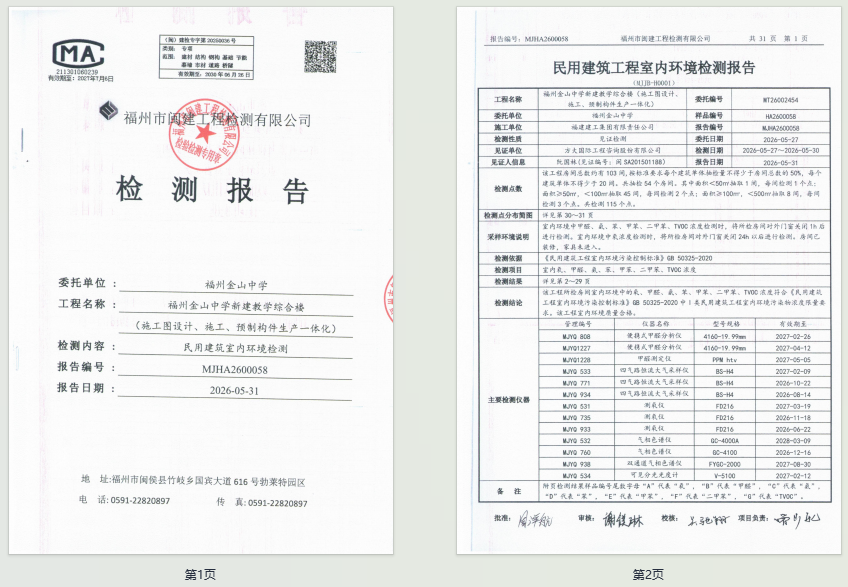
Task: Click instrument number 'MJYQ 532'
Action: click(577, 441)
